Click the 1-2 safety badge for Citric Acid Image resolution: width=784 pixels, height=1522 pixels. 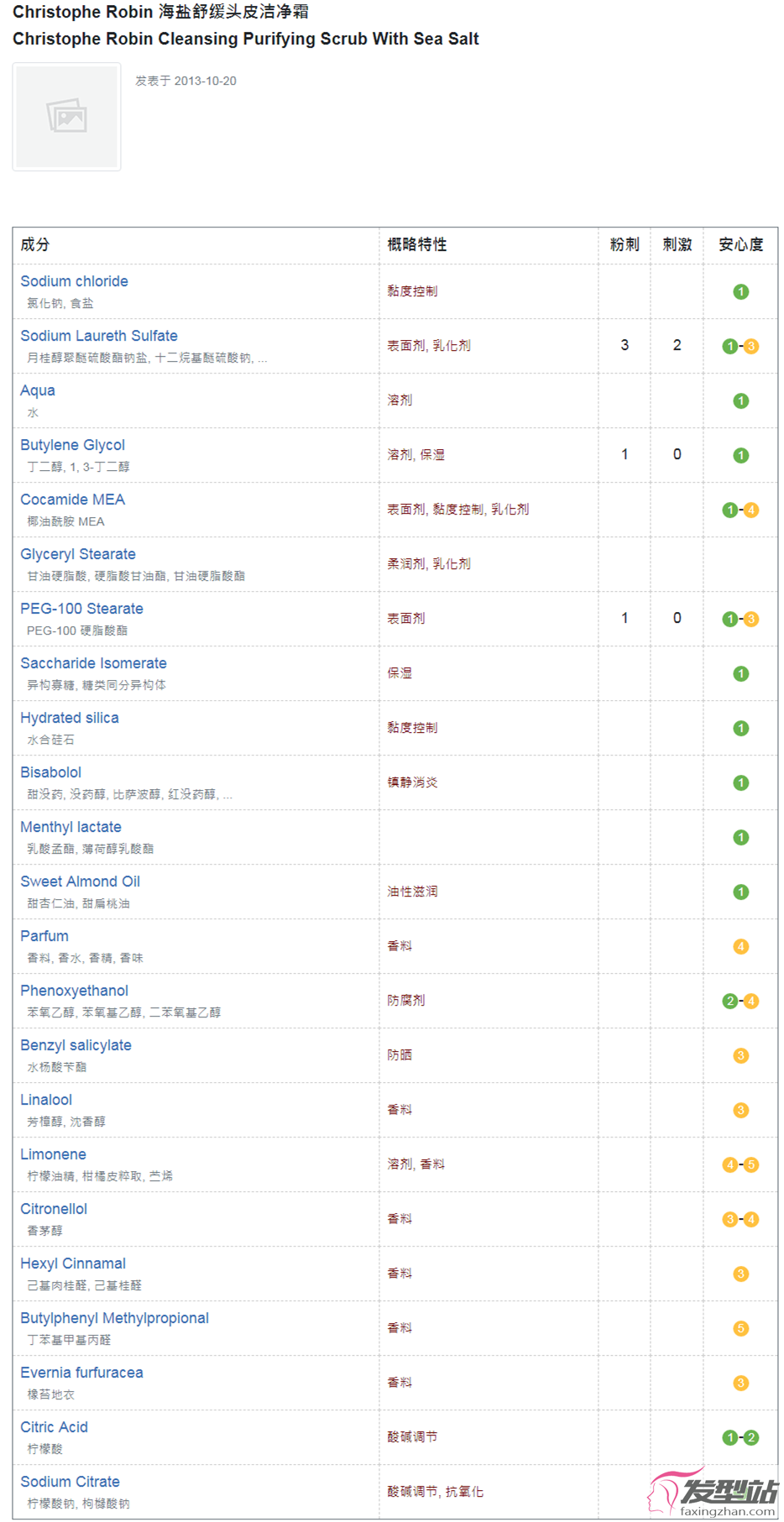(x=740, y=1437)
